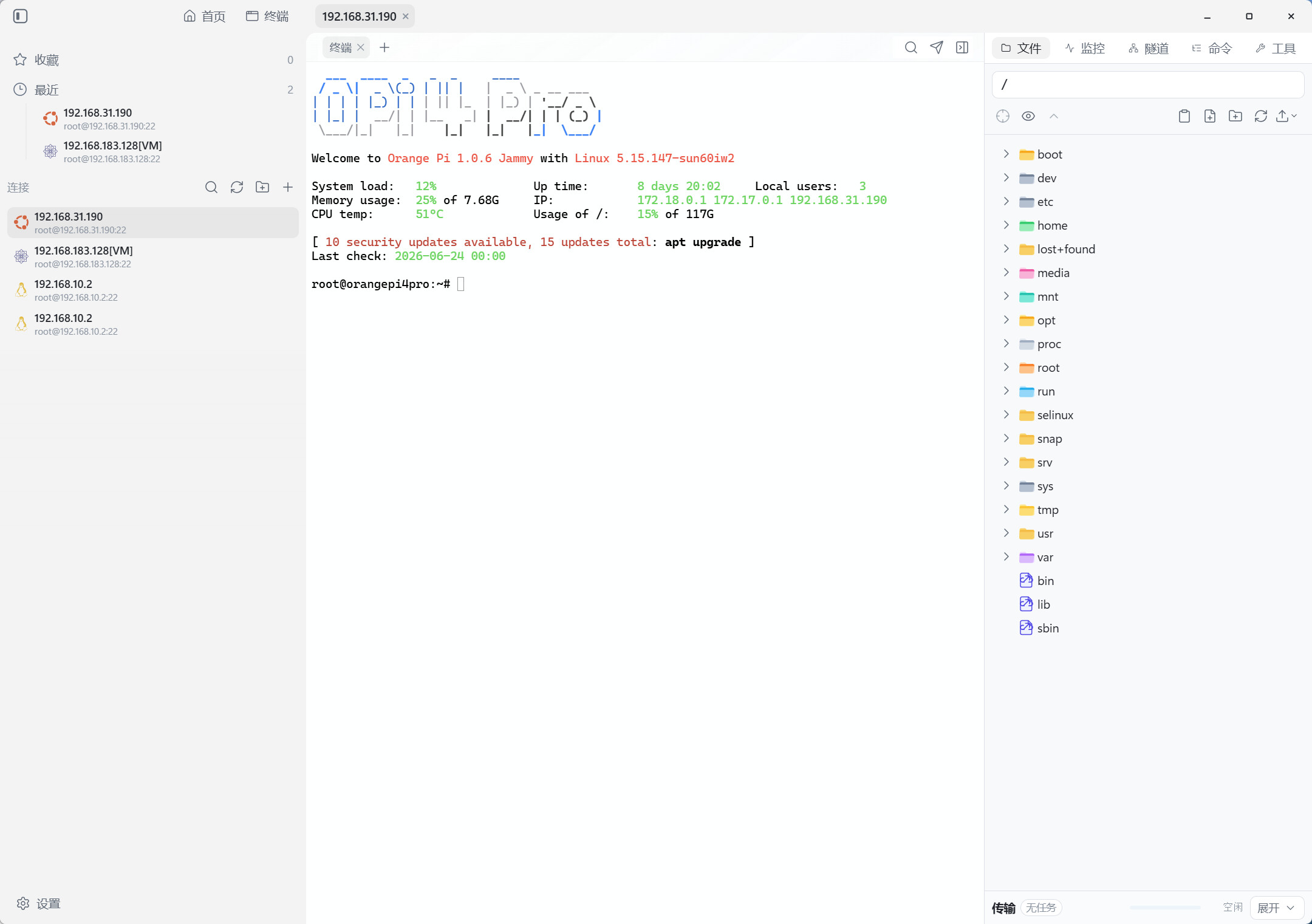Open the 文件 files tab
1312x924 pixels.
[1021, 48]
